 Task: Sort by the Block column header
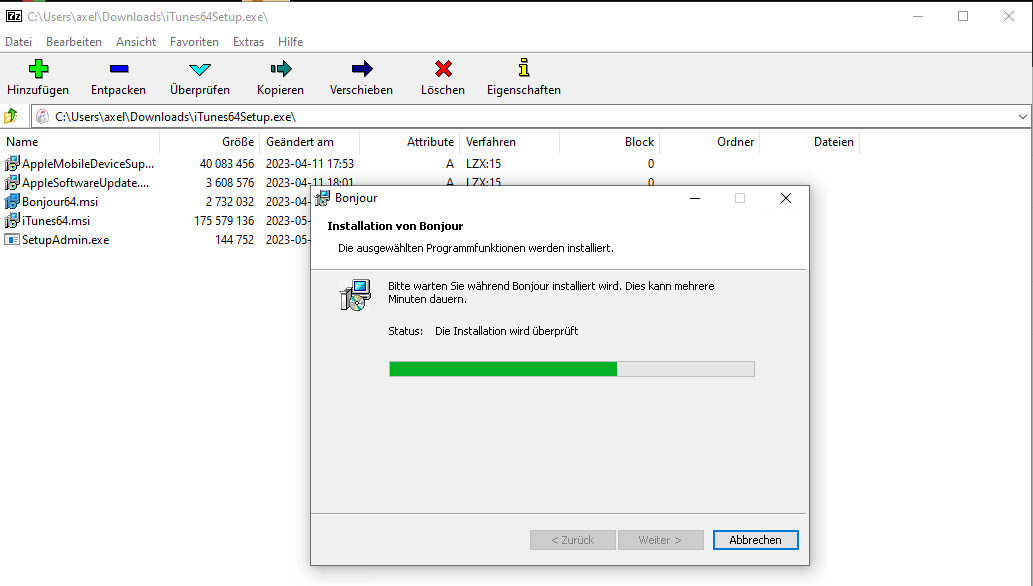click(609, 142)
